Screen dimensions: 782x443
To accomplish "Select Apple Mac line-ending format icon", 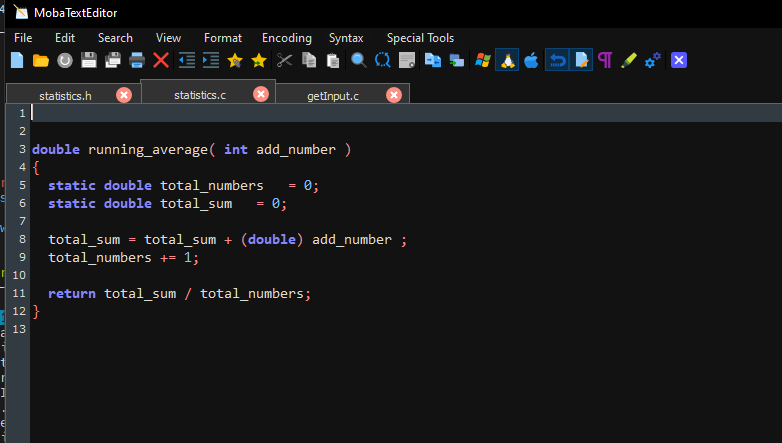I will point(531,60).
